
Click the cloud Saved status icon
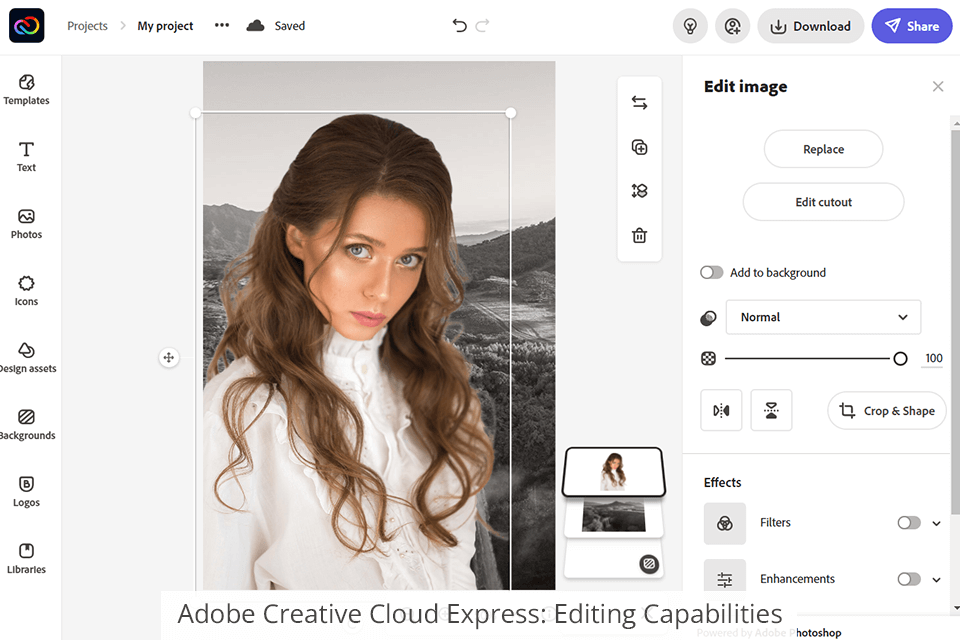pos(255,26)
